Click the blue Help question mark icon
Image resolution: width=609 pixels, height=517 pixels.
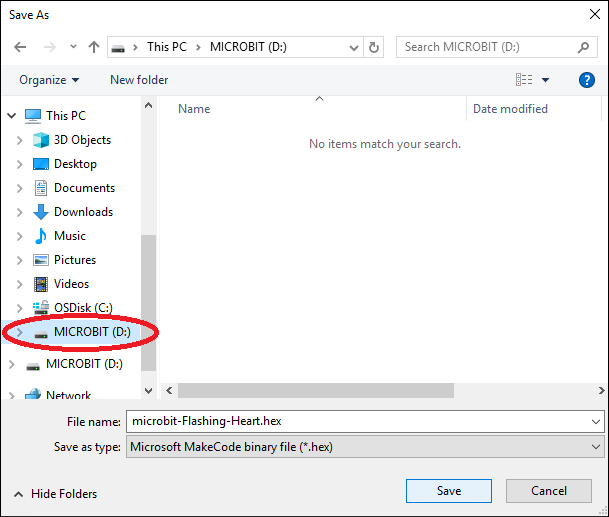click(x=587, y=80)
